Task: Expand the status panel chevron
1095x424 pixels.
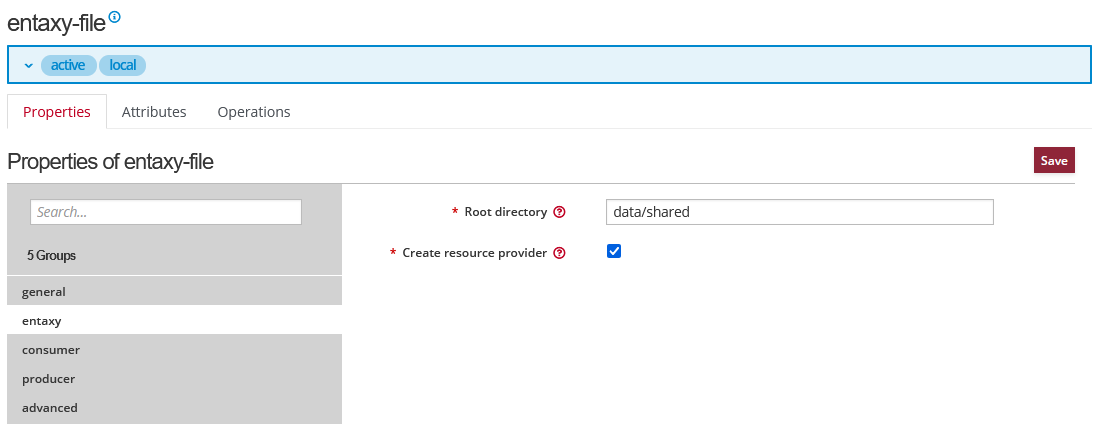Action: point(29,65)
